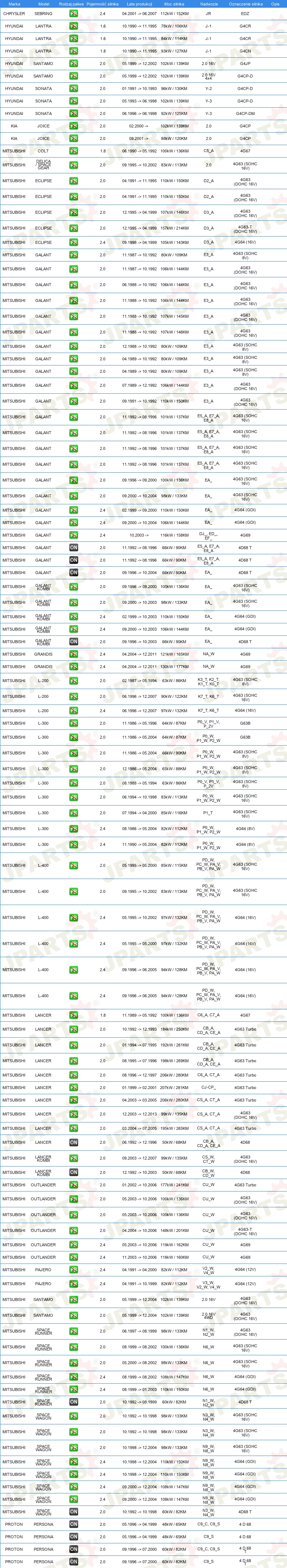Image resolution: width=287 pixels, height=1568 pixels.
Task: Click the '198kW / 269KM' Lancer power cell
Action: click(x=174, y=1061)
